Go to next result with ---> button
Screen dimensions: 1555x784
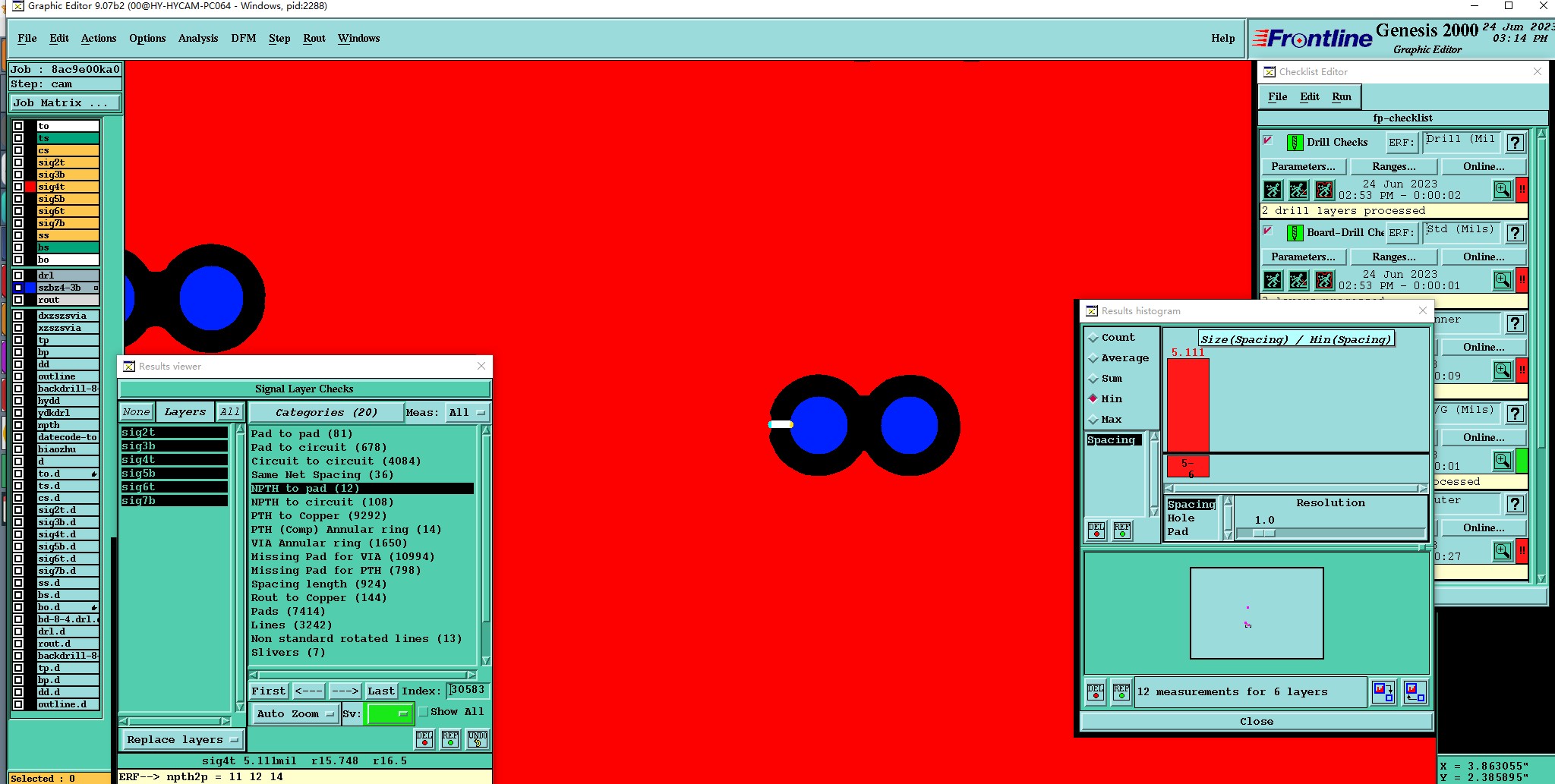tap(345, 691)
